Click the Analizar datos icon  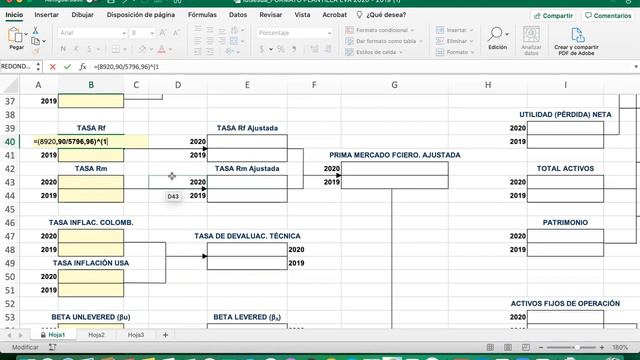(x=531, y=34)
